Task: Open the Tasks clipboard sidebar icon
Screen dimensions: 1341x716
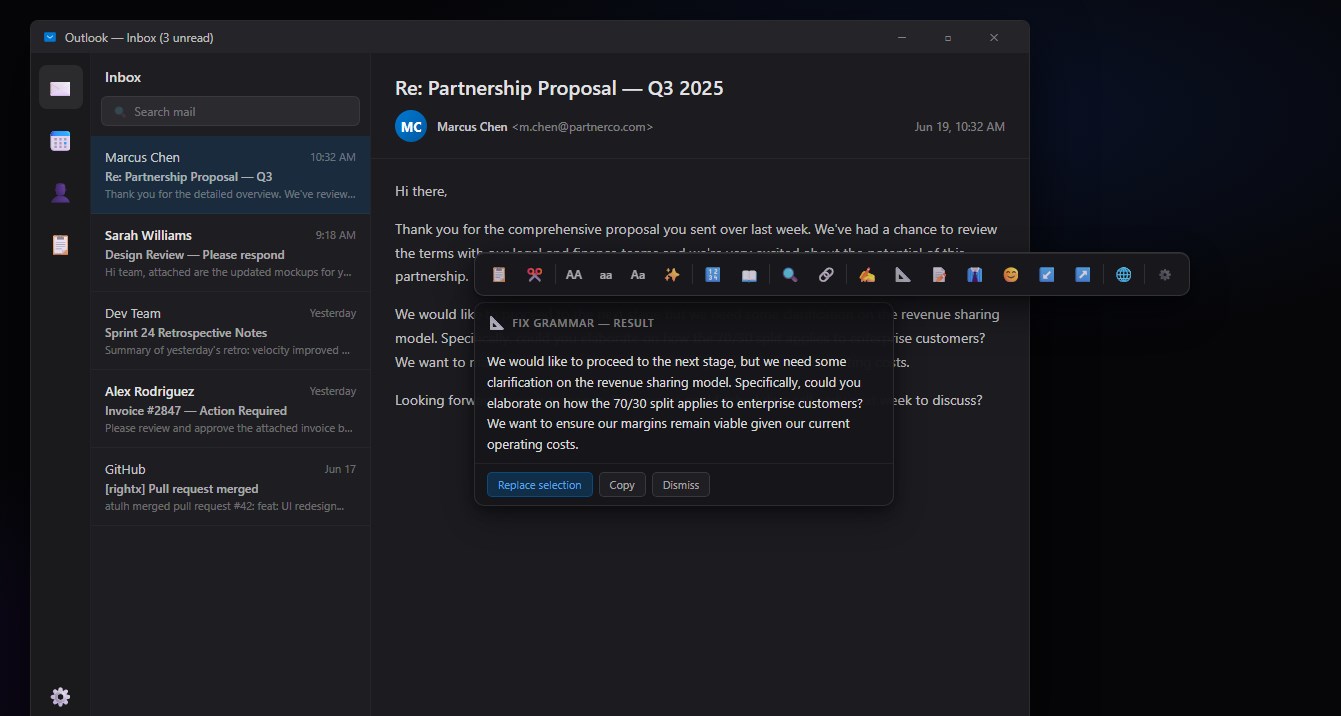Action: (x=60, y=244)
